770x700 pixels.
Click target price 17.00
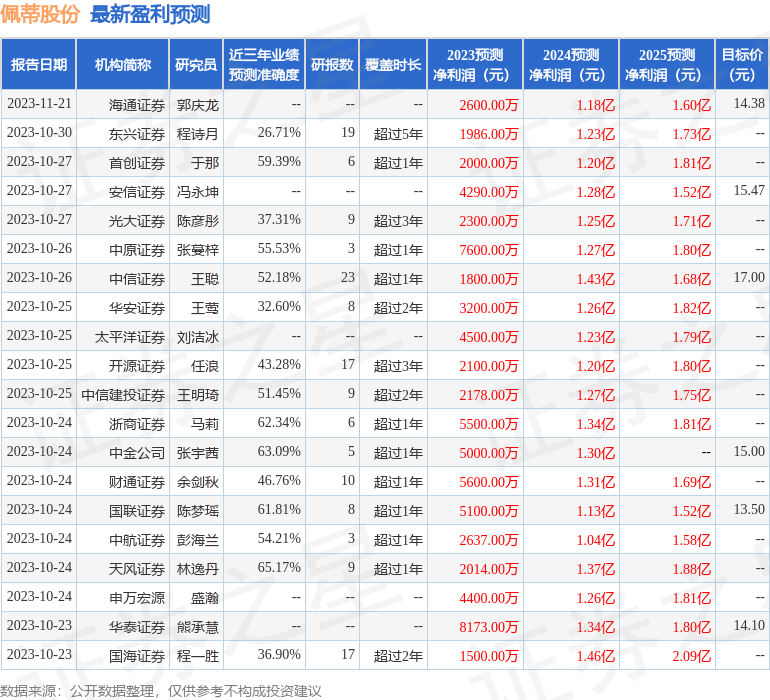(x=749, y=278)
